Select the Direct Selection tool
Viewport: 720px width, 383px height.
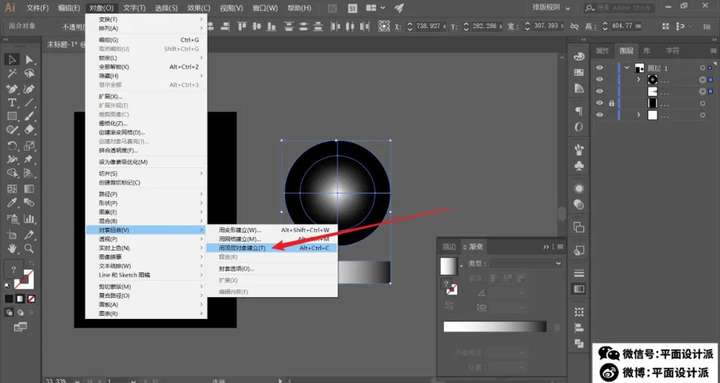pyautogui.click(x=29, y=60)
